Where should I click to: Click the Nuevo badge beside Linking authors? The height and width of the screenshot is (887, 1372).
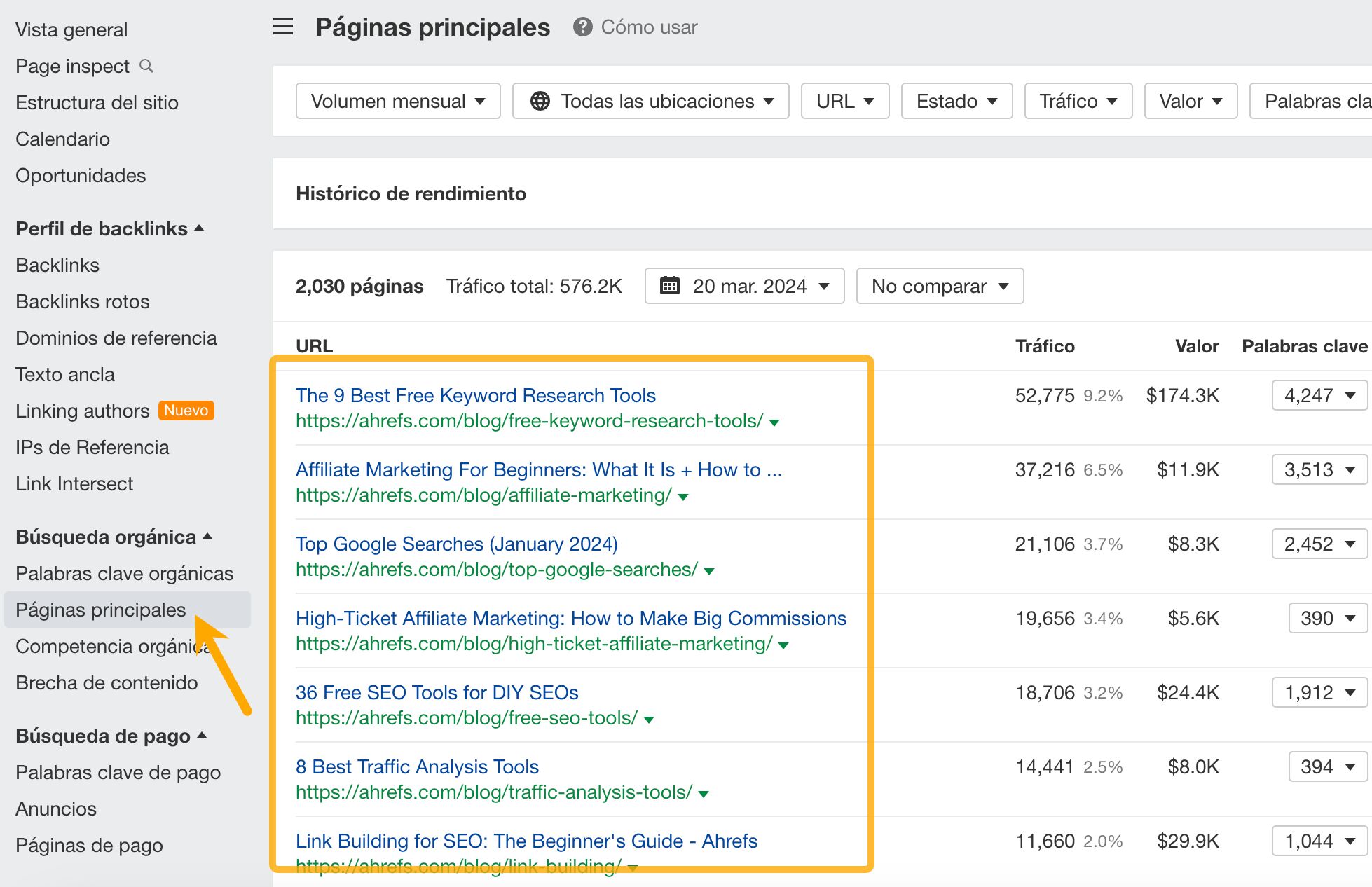click(186, 411)
